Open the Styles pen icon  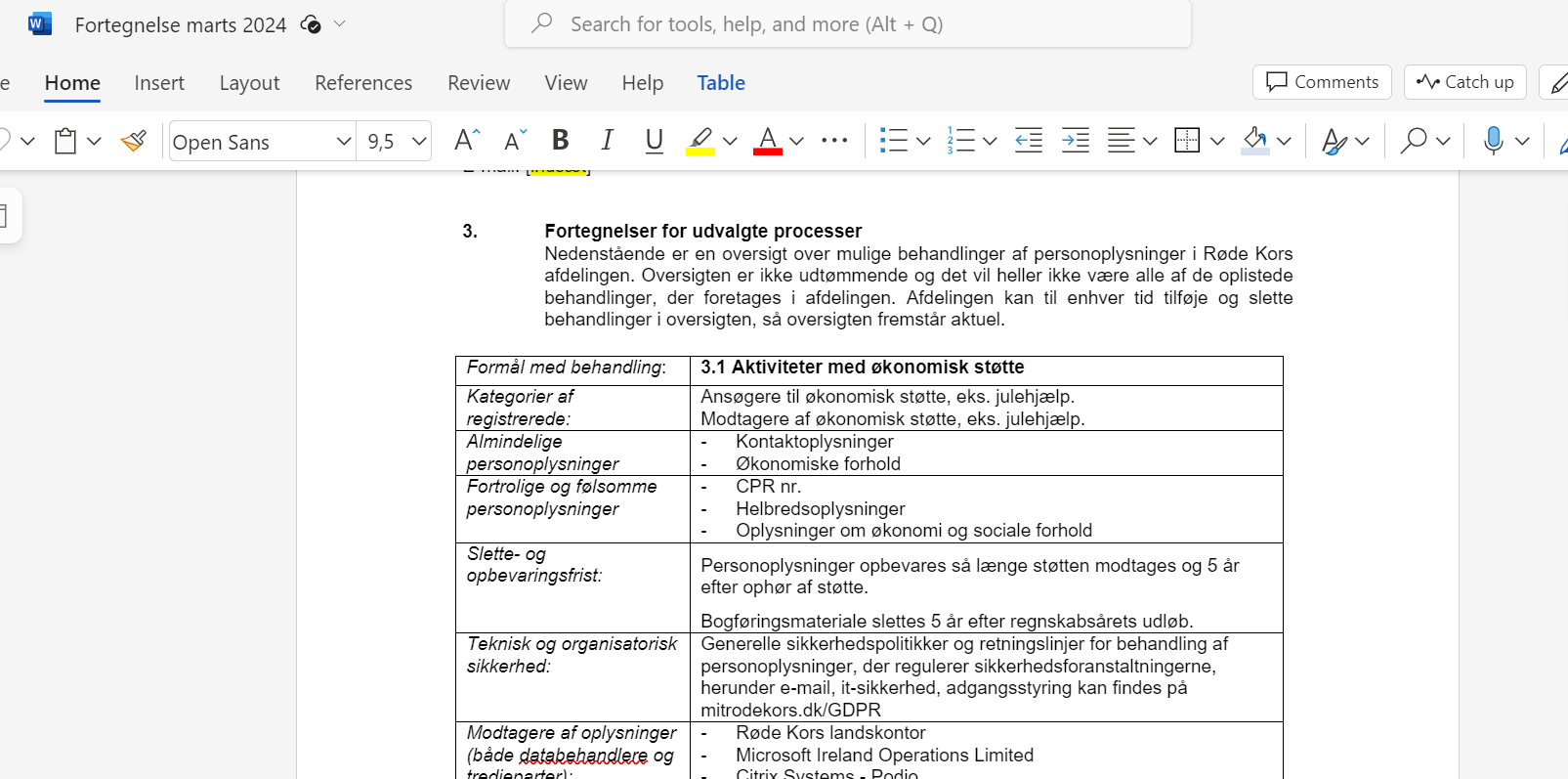pos(1334,141)
